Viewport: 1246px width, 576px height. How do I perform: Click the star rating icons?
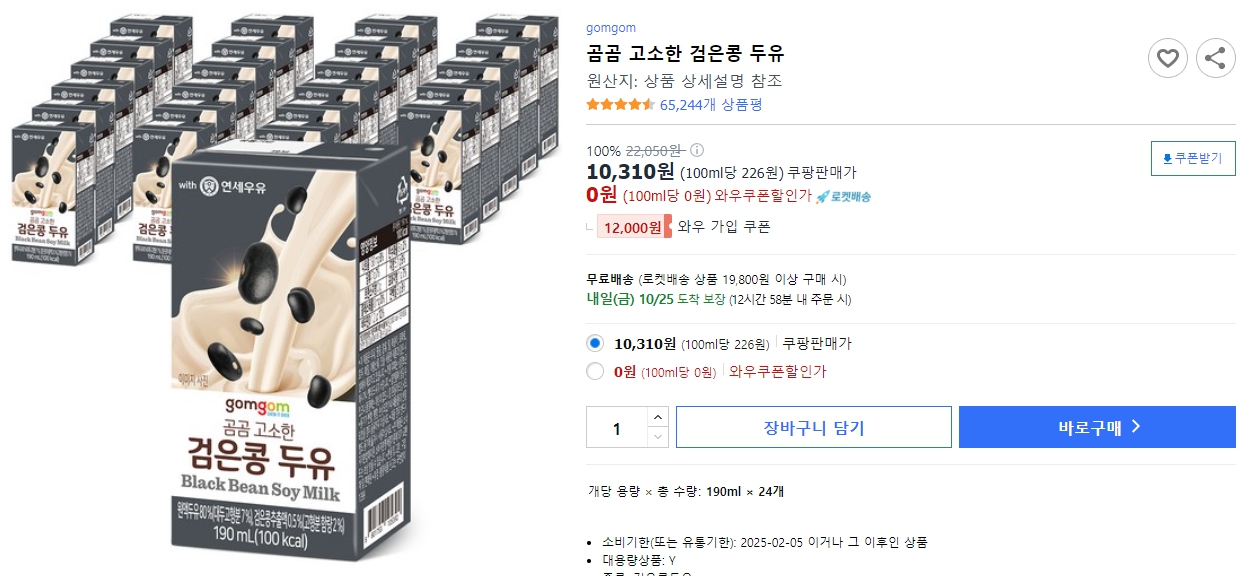(x=618, y=104)
